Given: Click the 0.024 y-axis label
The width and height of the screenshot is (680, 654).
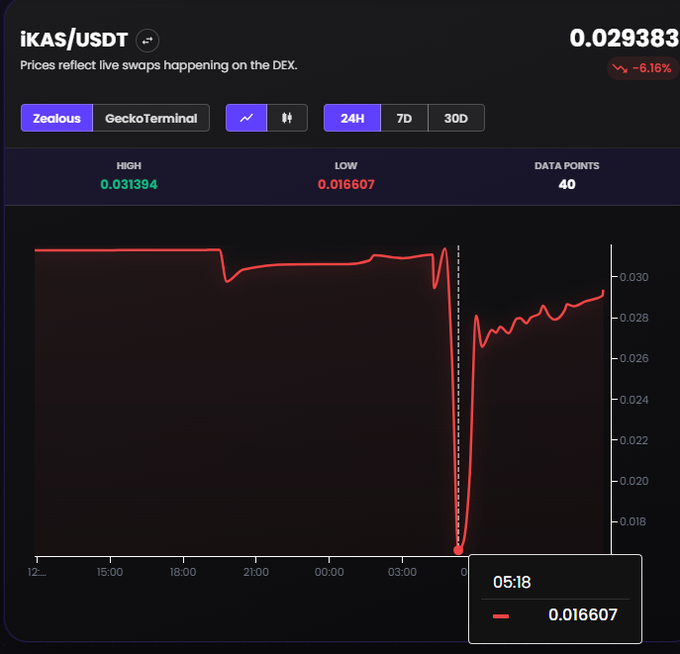Looking at the screenshot, I should point(634,399).
